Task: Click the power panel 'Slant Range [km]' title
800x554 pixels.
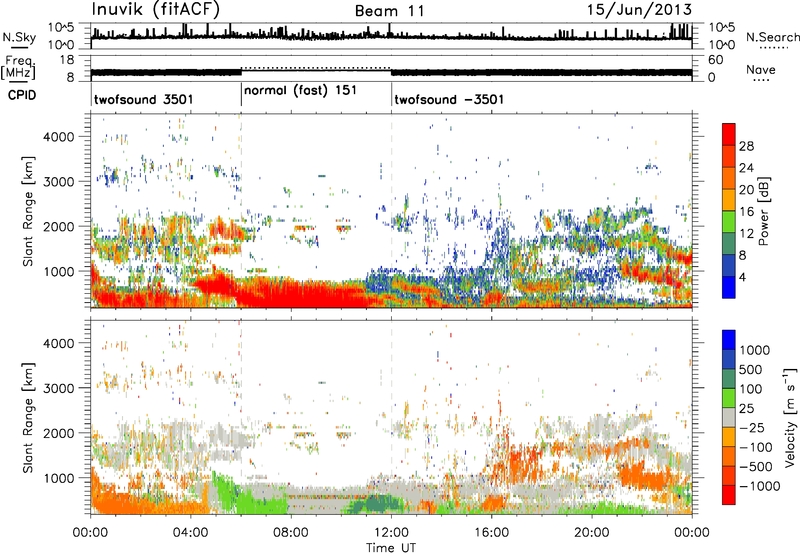Action: click(x=28, y=211)
